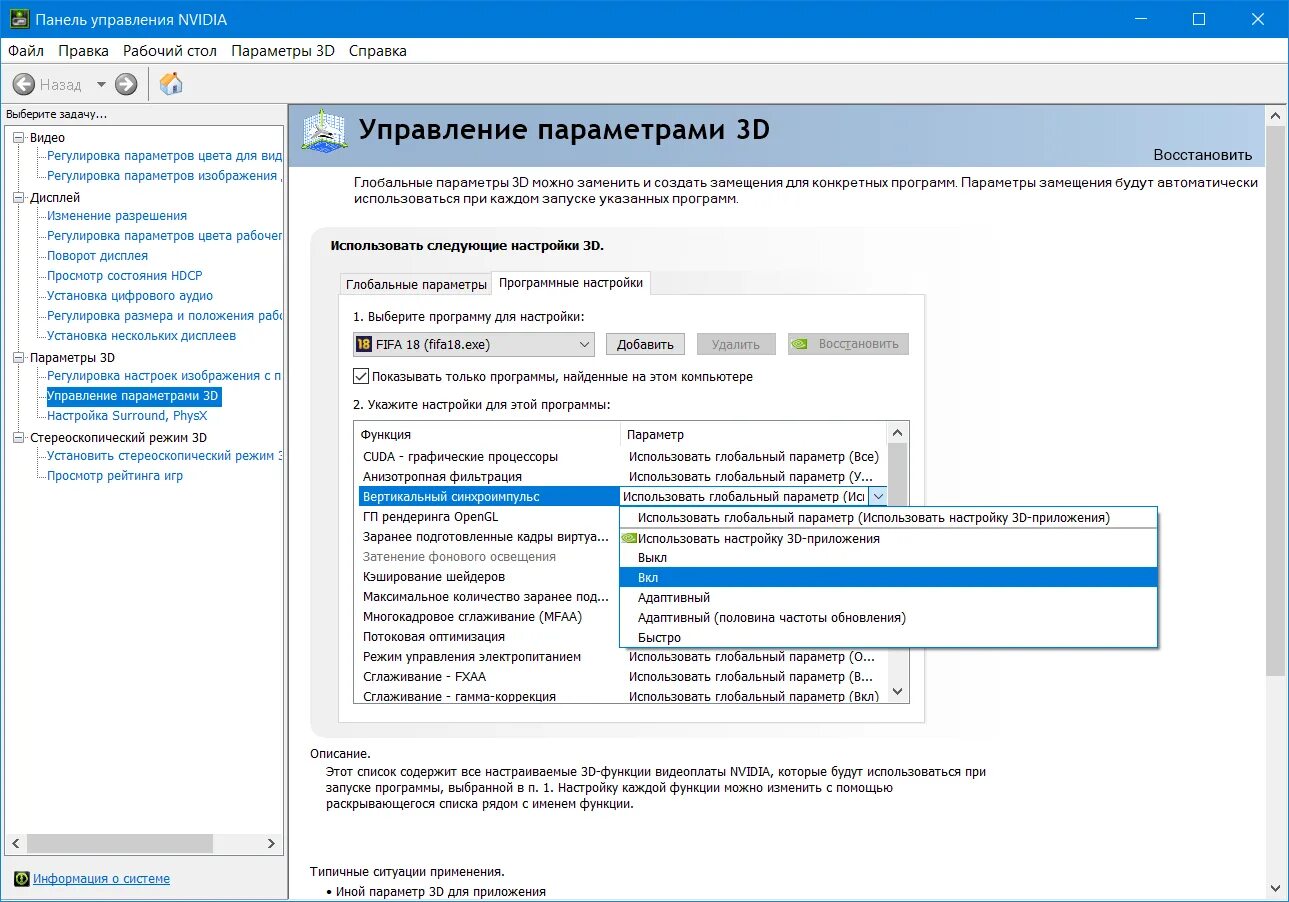Open the Файл menu
The width and height of the screenshot is (1289, 902).
(26, 51)
